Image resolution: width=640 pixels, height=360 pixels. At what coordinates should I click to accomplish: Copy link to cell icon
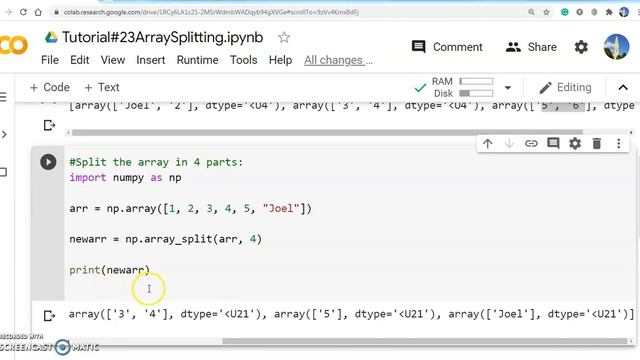coord(531,143)
